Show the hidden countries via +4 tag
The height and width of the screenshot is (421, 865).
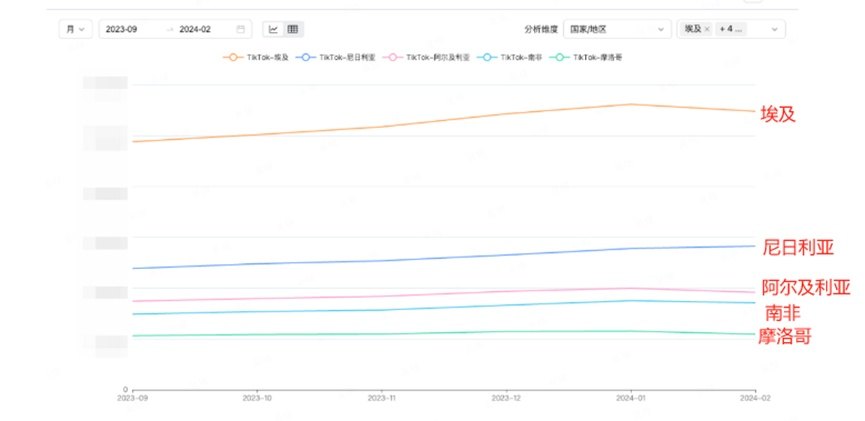pos(731,29)
